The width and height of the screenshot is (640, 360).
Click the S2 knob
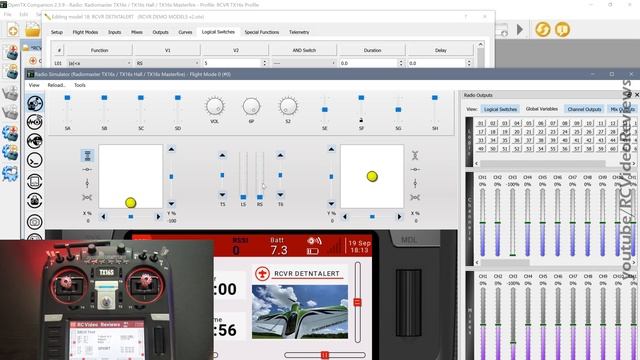[x=288, y=106]
